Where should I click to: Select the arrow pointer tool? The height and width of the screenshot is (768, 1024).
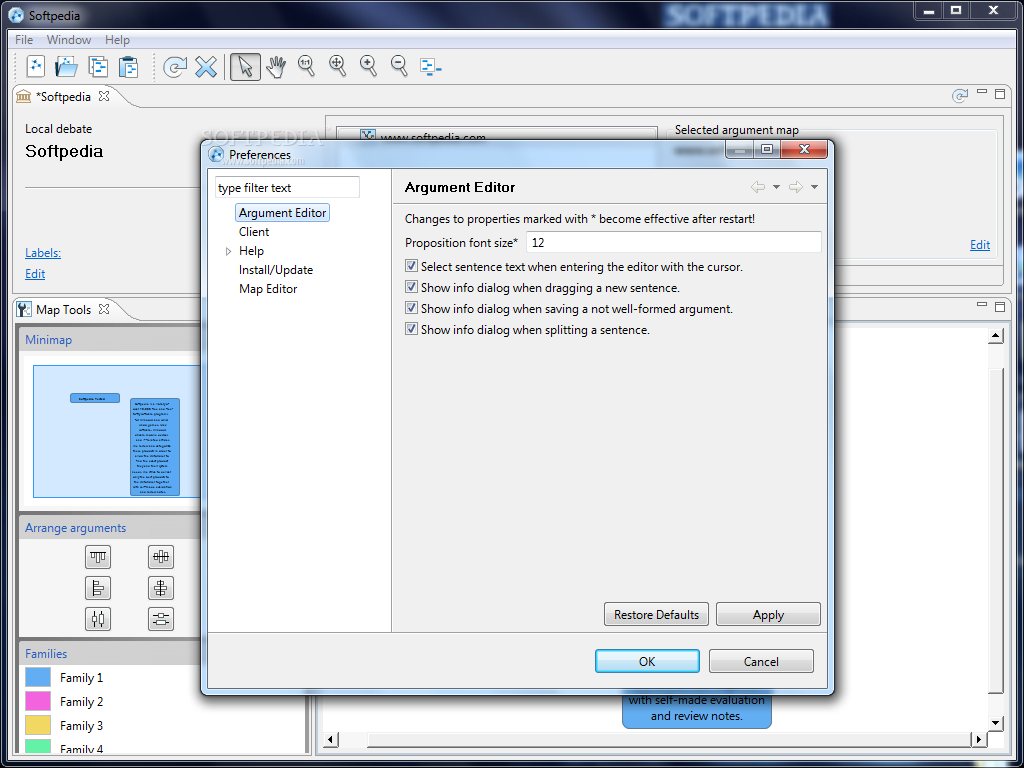246,67
